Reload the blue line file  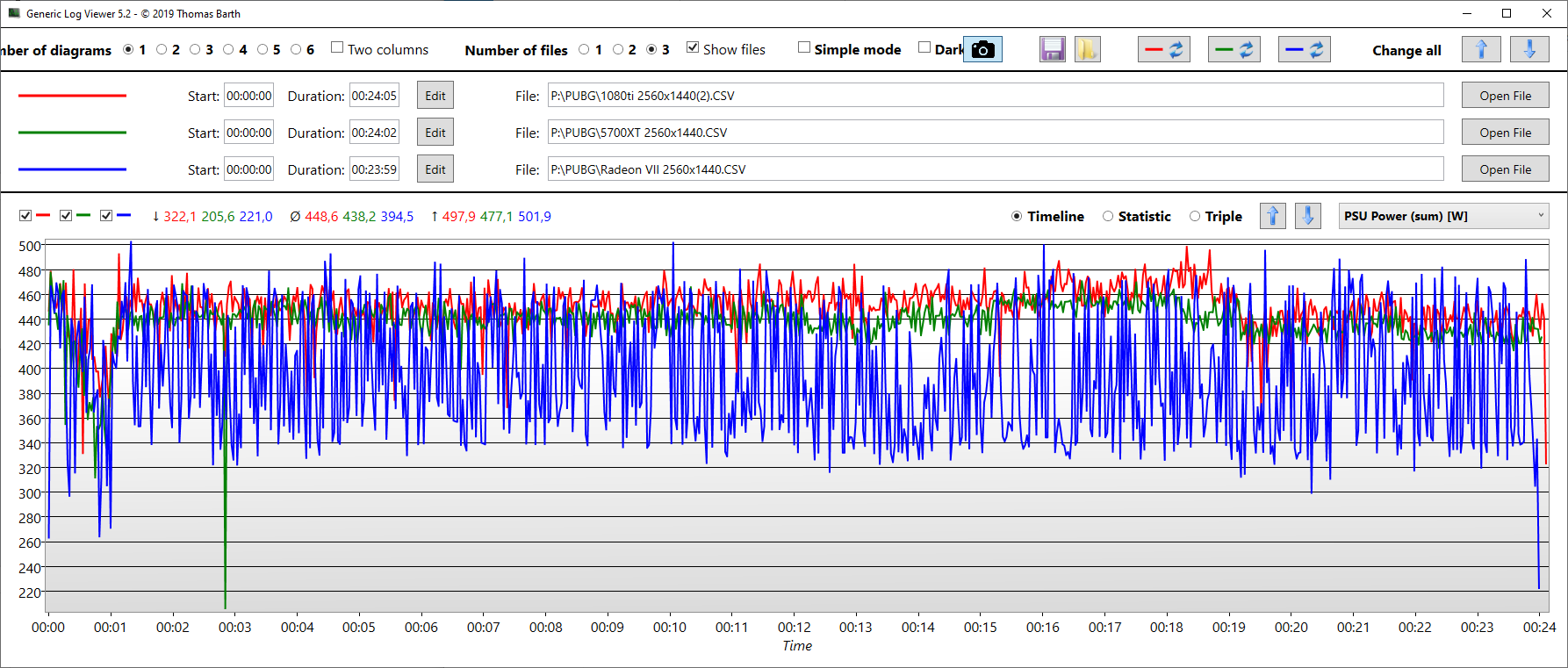(1304, 50)
